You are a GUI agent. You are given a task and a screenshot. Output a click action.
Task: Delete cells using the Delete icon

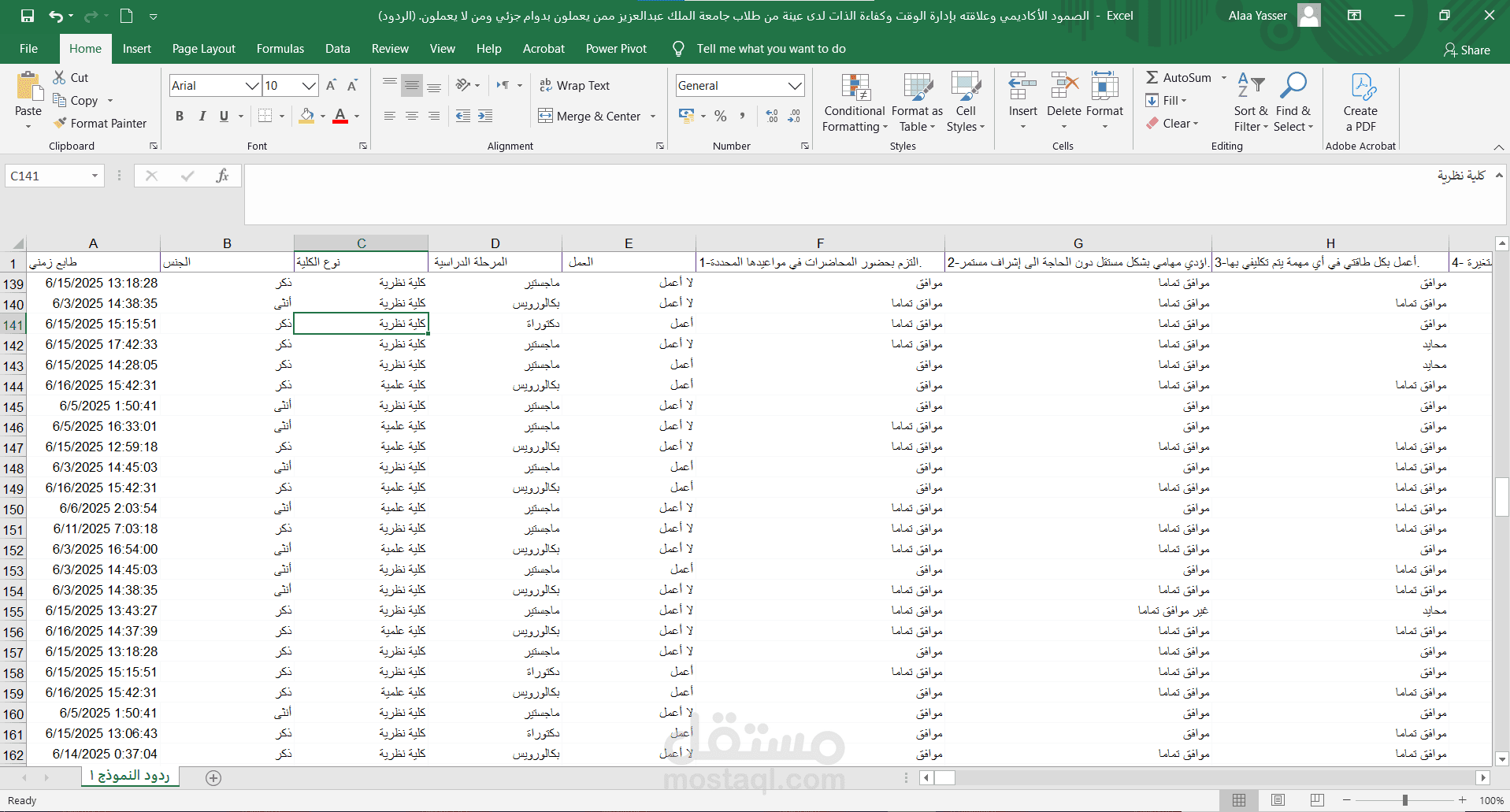(x=1063, y=87)
